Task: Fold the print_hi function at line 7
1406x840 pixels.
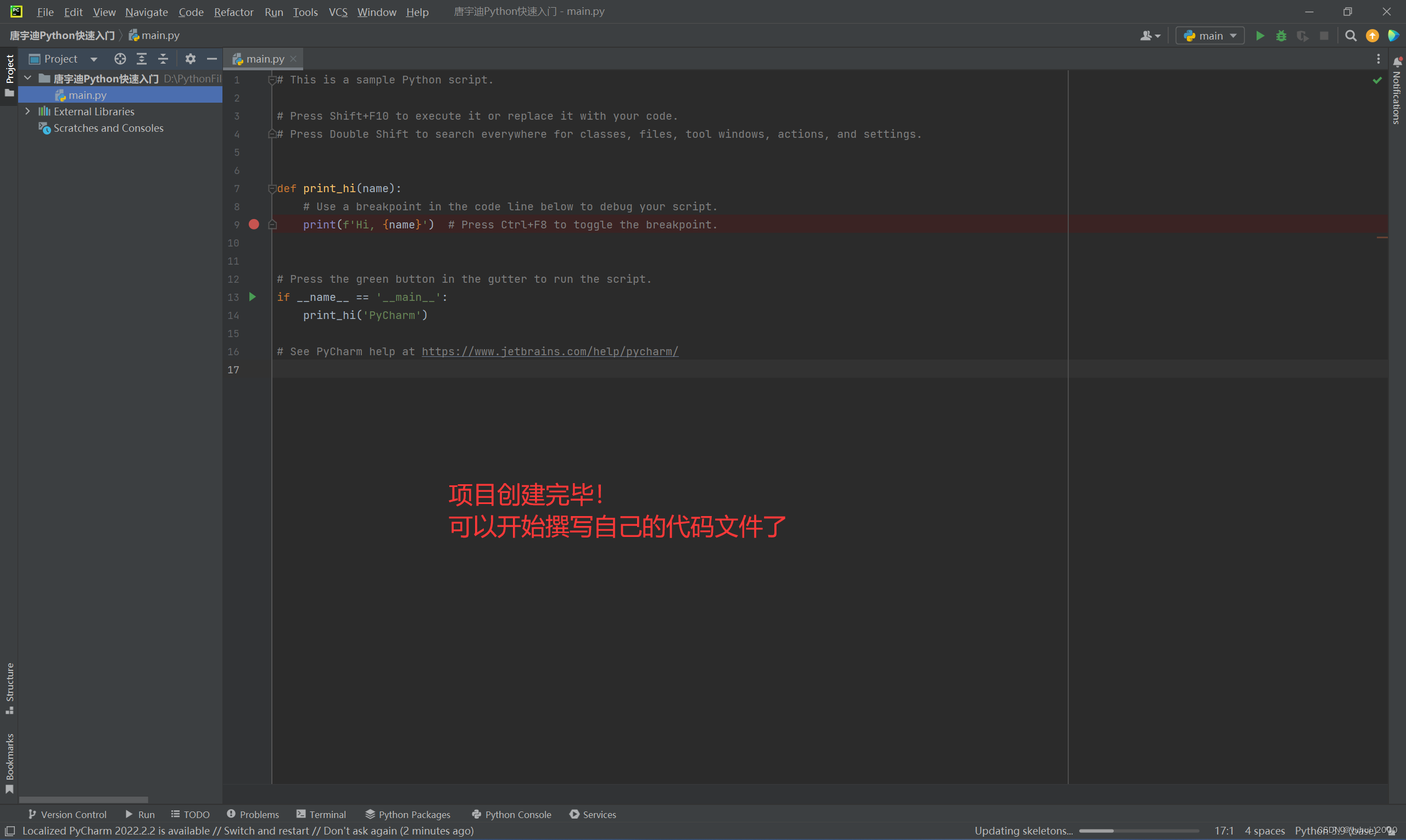Action: pos(272,188)
